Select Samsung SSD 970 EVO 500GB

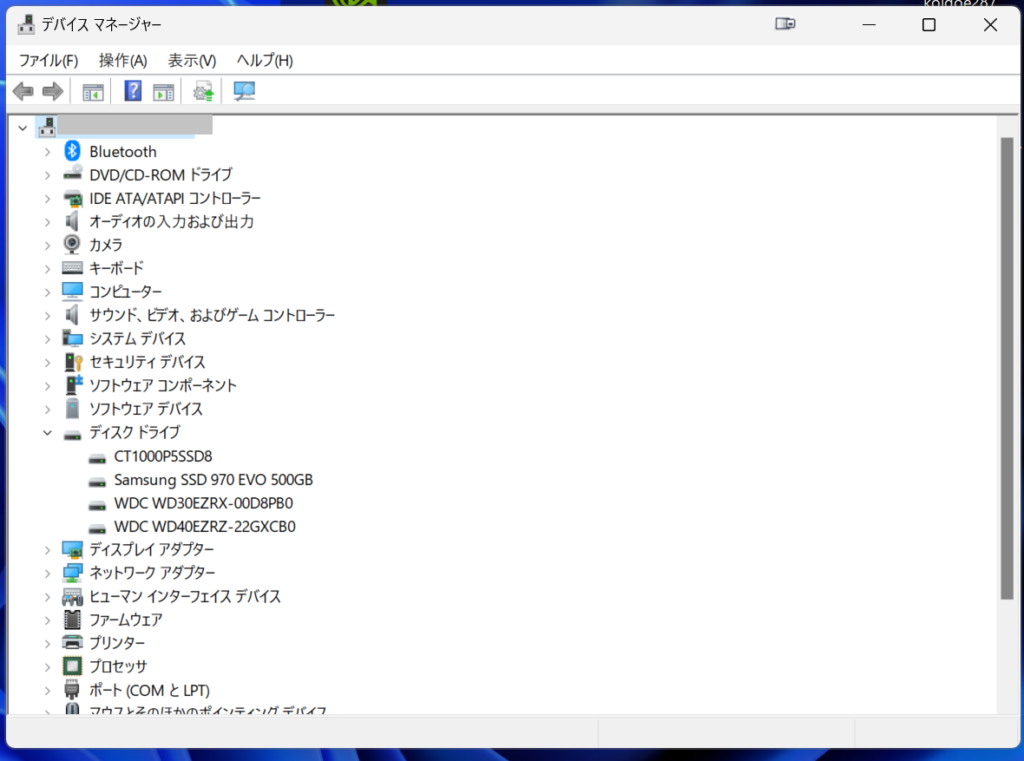click(214, 480)
